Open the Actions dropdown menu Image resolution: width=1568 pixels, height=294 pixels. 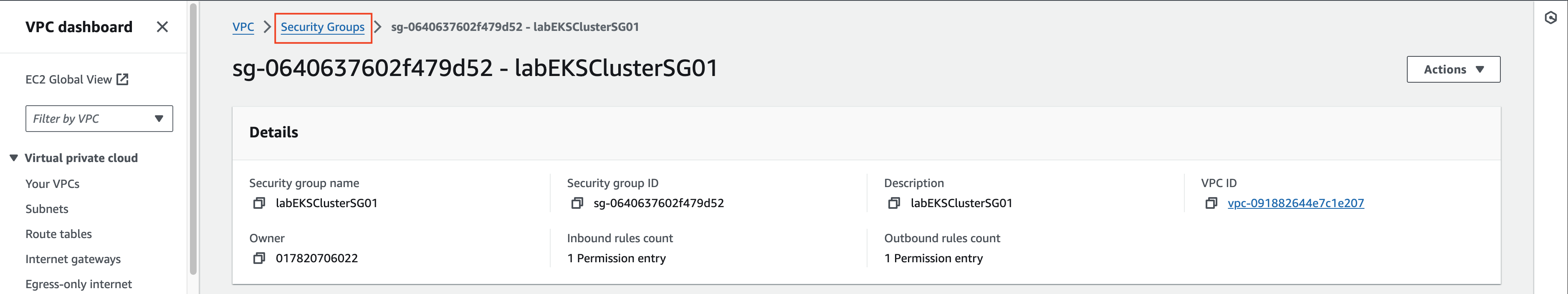[x=1453, y=69]
